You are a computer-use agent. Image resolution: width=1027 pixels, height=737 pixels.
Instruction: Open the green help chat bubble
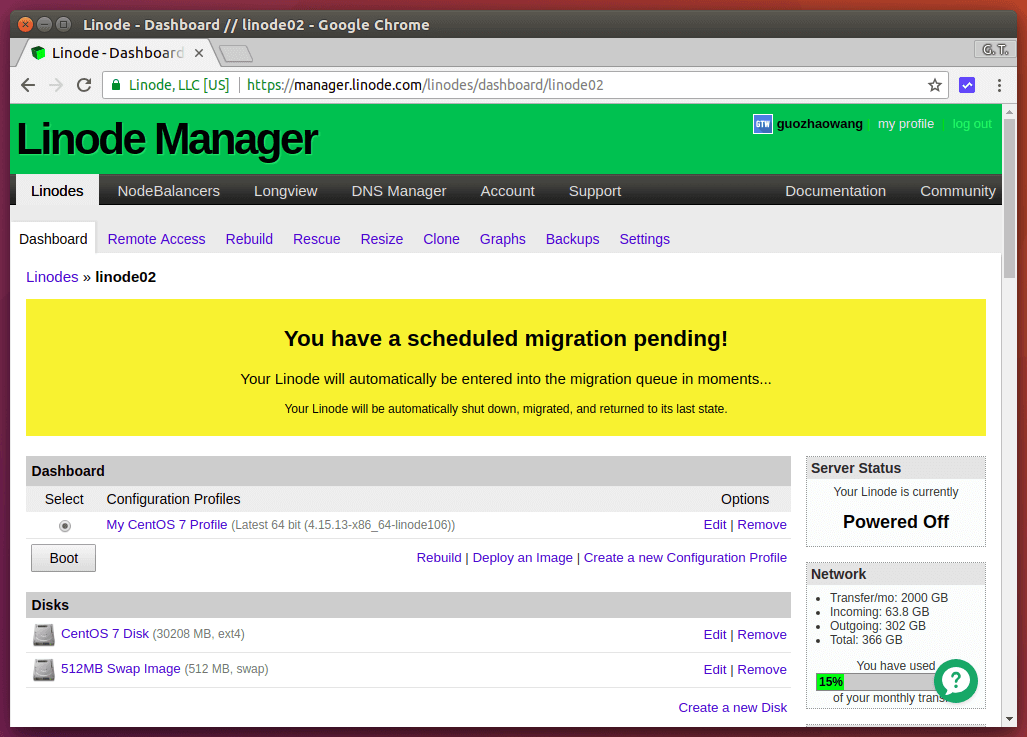(955, 680)
